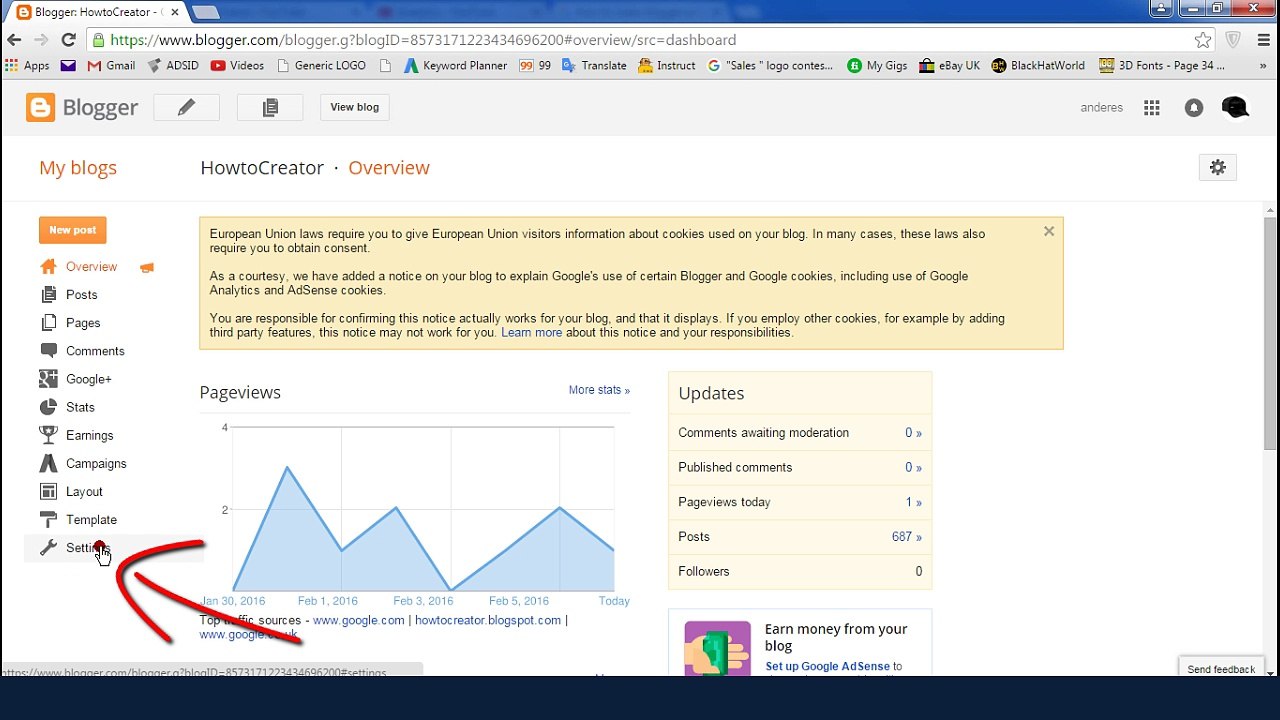Click the Campaigns AdWords icon

coord(48,463)
